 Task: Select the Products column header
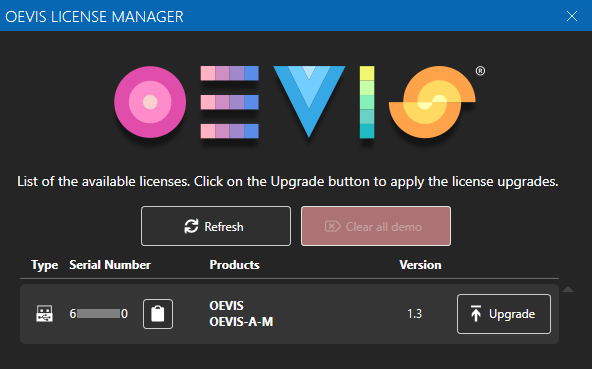(x=234, y=265)
